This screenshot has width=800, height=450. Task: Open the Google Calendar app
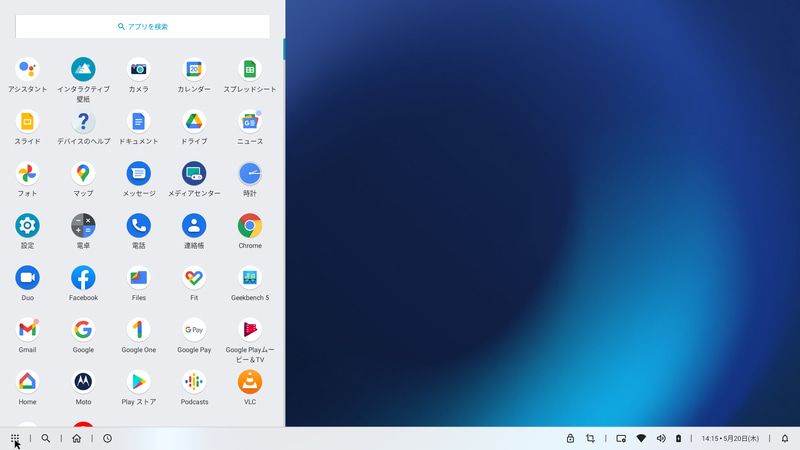click(x=194, y=69)
